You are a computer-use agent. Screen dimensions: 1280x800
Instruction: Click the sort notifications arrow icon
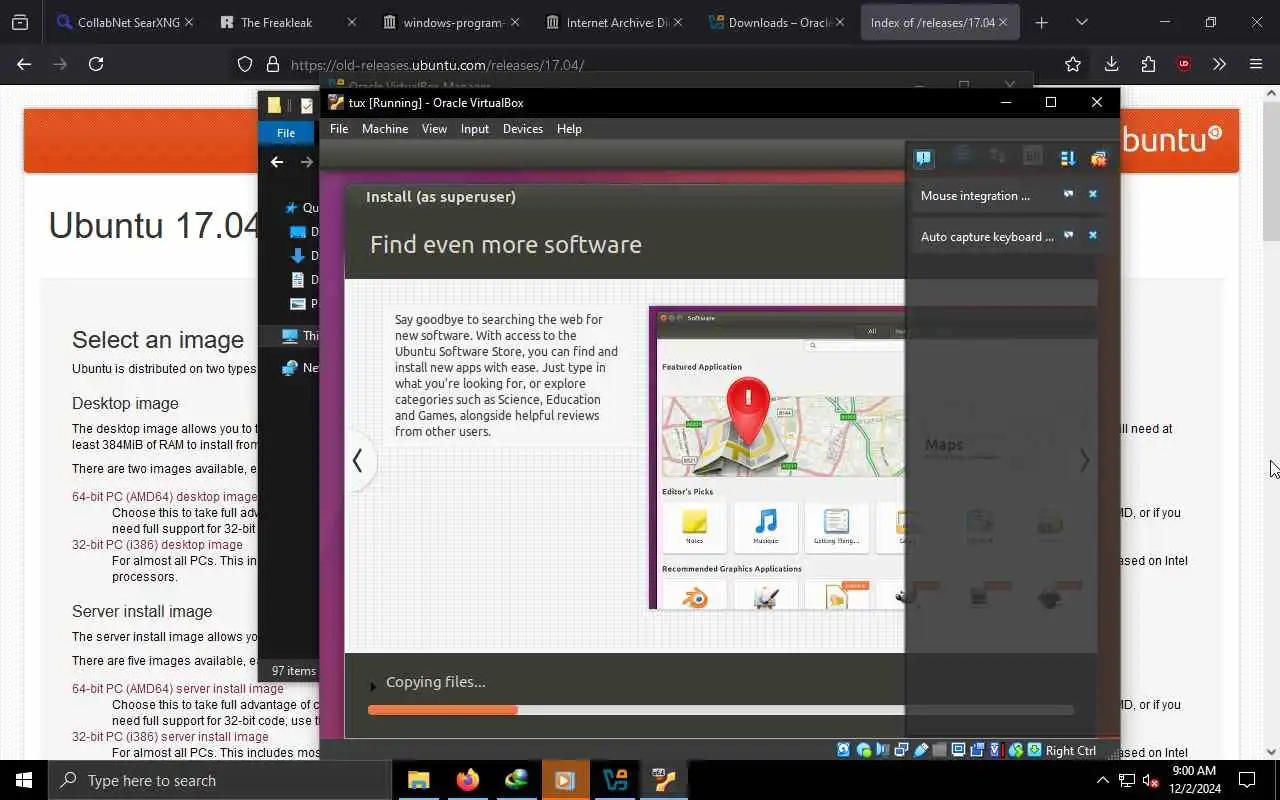coord(1067,158)
